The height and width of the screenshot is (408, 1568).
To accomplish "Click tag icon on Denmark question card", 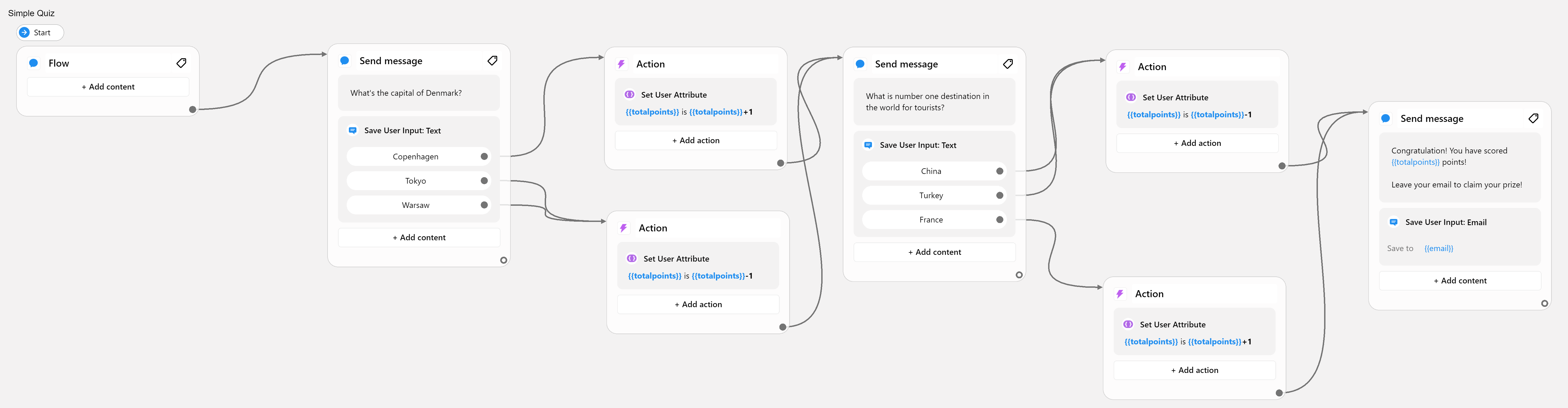I will tap(492, 61).
